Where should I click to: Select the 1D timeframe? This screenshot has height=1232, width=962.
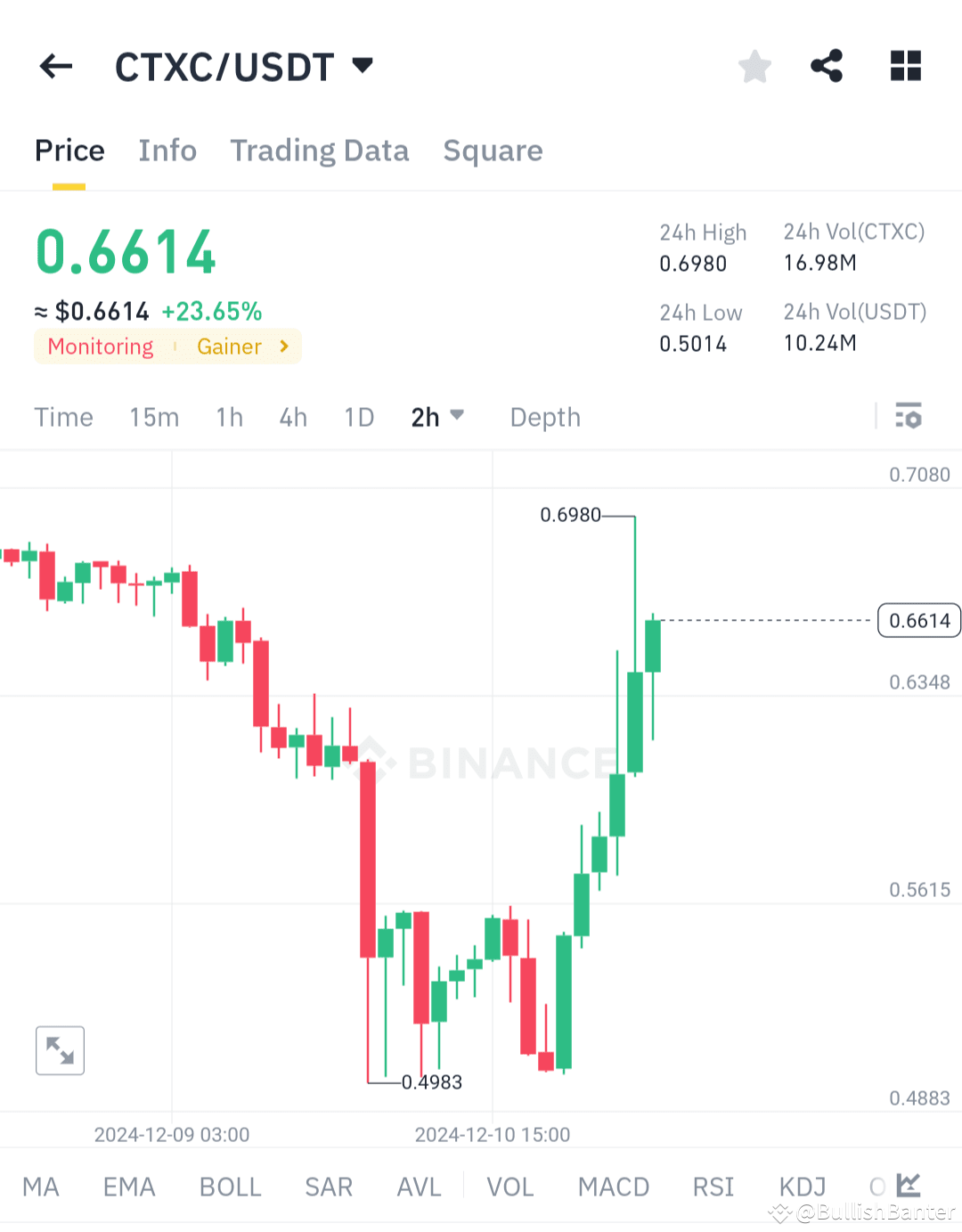pyautogui.click(x=358, y=416)
